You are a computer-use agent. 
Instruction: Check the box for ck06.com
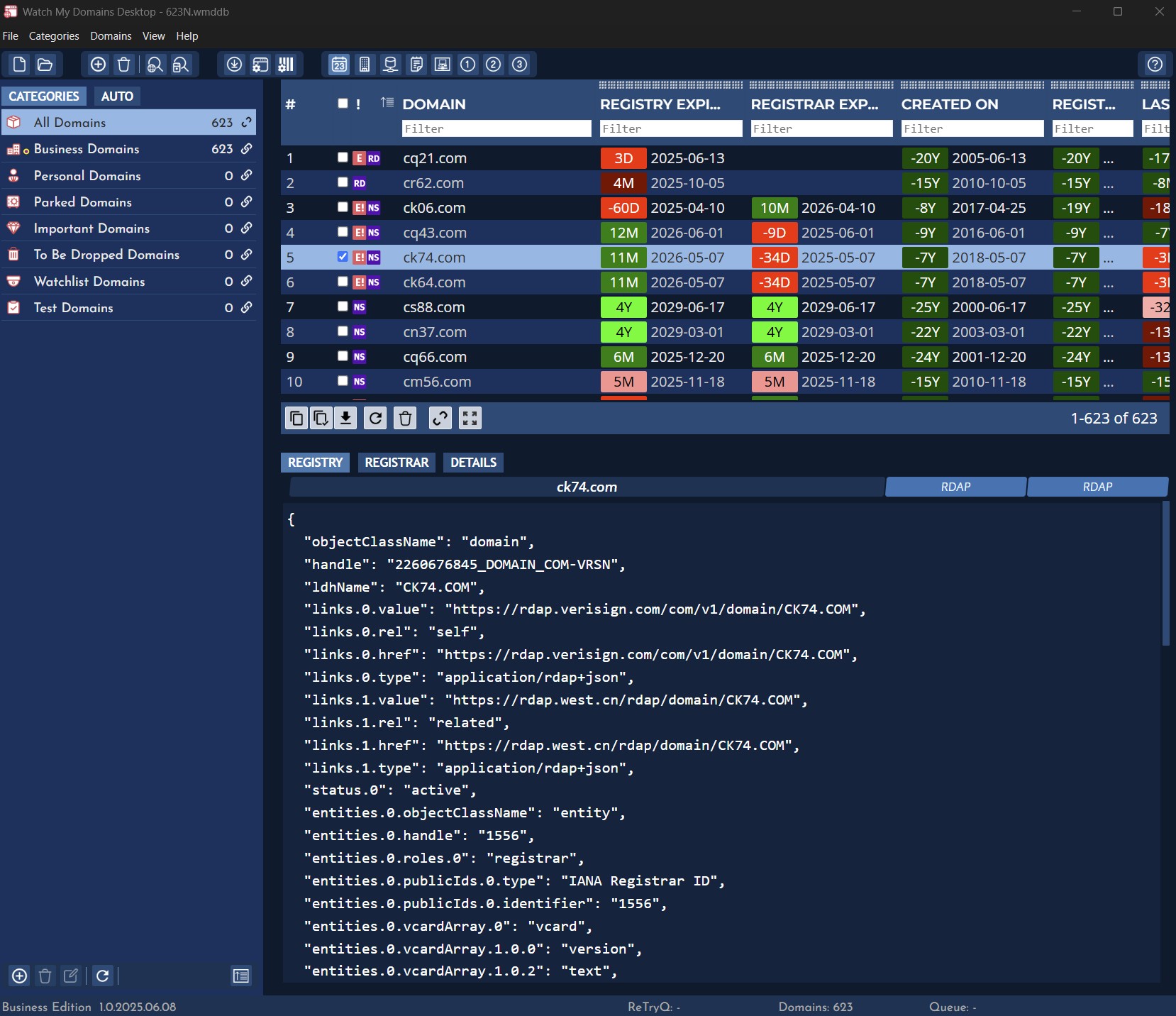[x=343, y=207]
